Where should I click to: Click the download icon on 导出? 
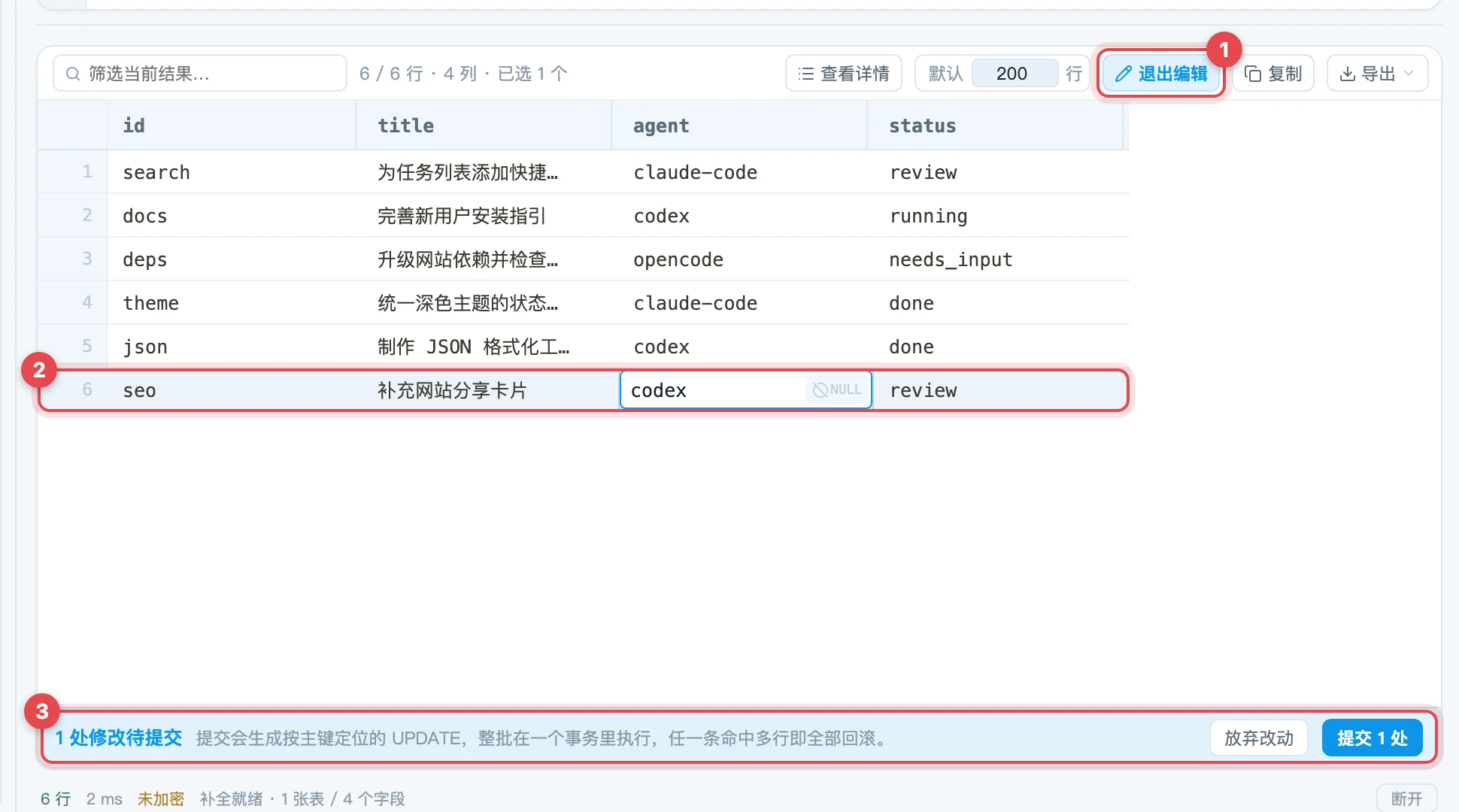coord(1348,74)
